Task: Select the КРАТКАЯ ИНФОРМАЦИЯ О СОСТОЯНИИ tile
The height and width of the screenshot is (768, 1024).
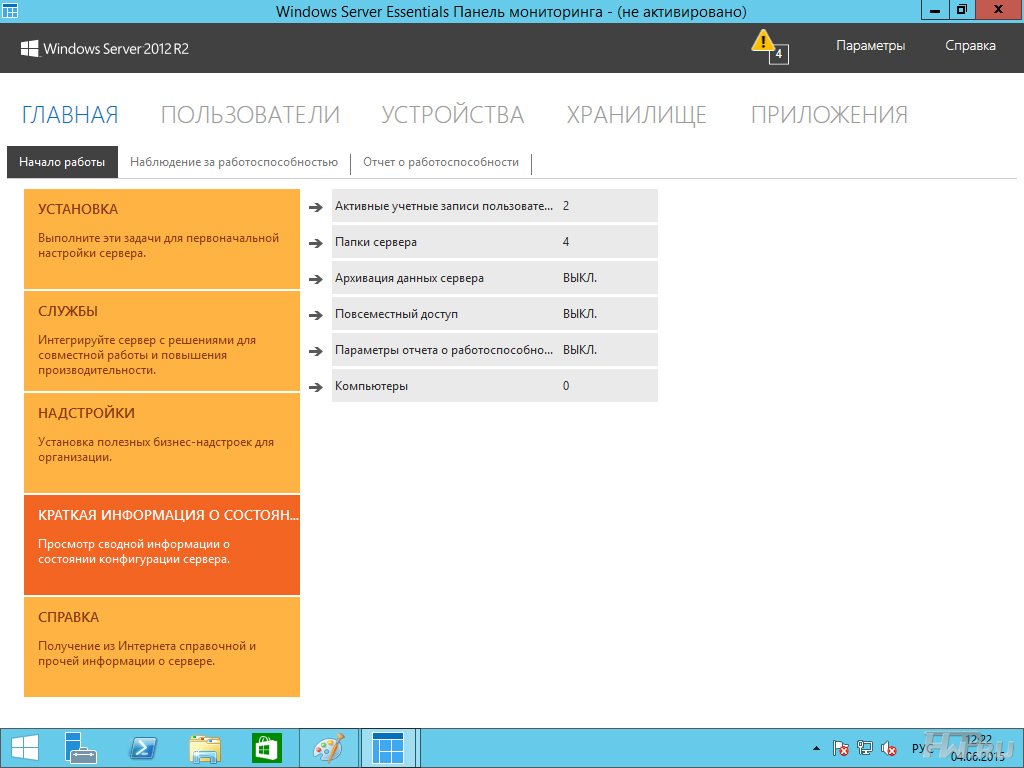Action: [162, 545]
